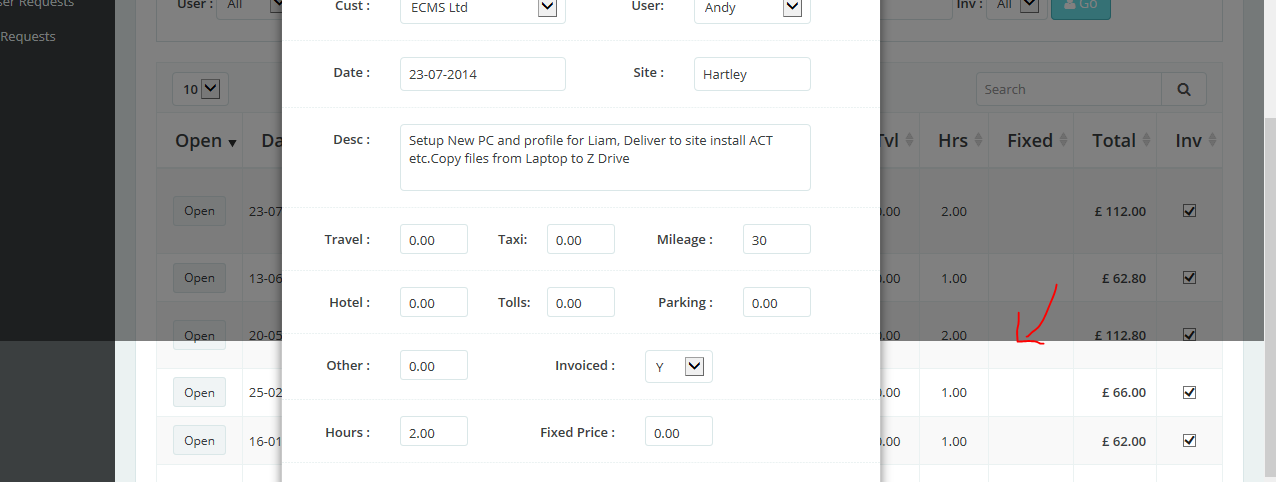1276x482 pixels.
Task: Click the search magnifier icon button
Action: (x=1184, y=89)
